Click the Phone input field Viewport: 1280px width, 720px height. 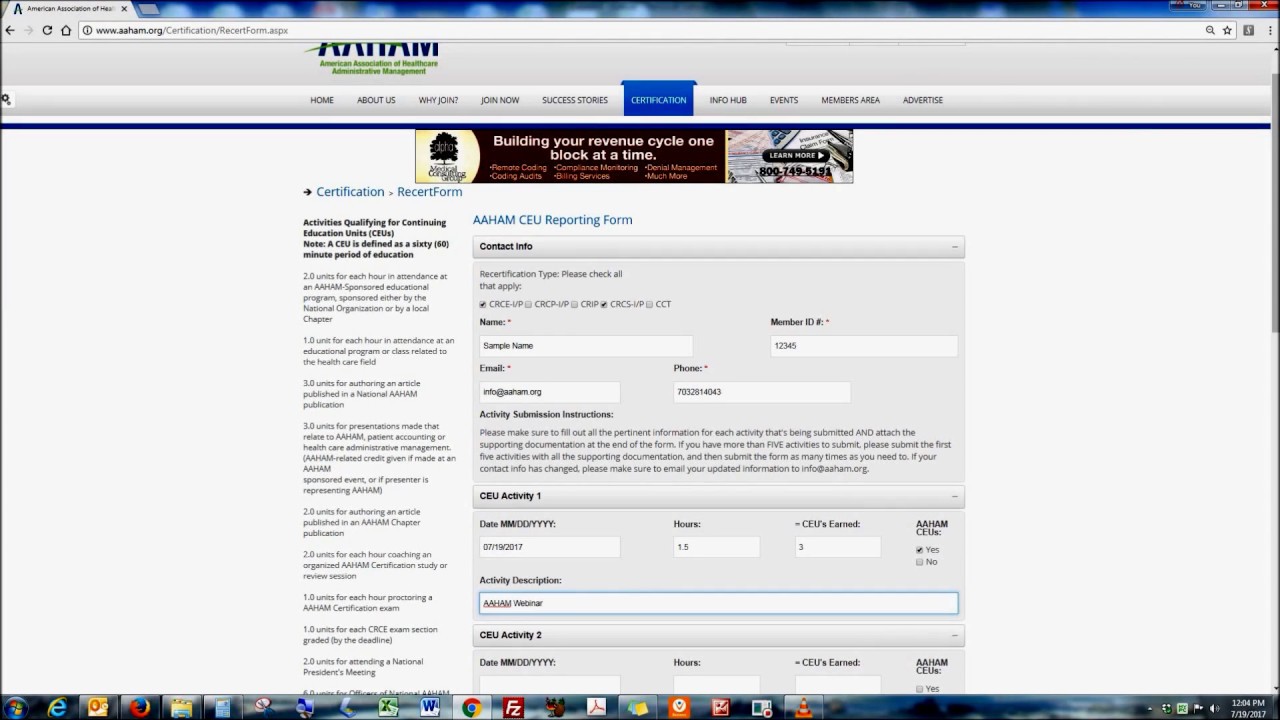[x=761, y=392]
